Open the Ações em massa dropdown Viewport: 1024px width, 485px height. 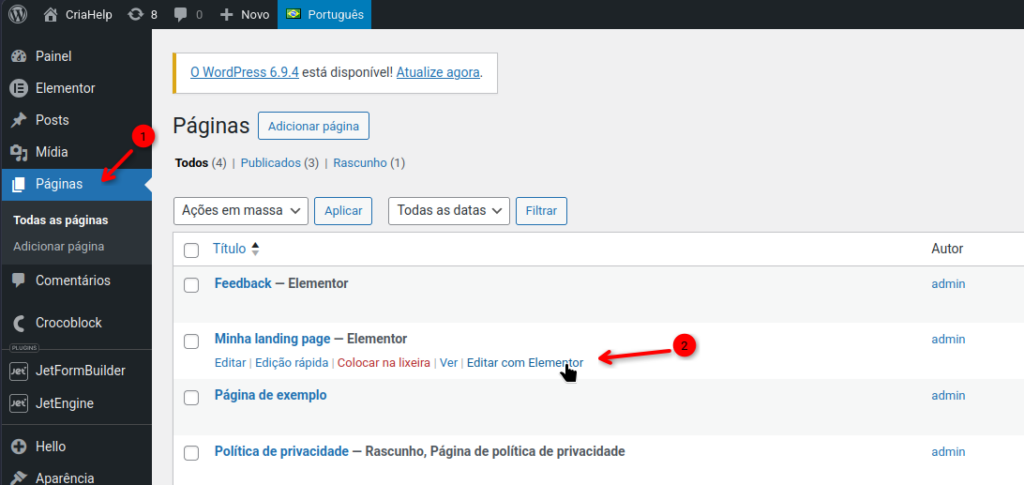pyautogui.click(x=240, y=210)
